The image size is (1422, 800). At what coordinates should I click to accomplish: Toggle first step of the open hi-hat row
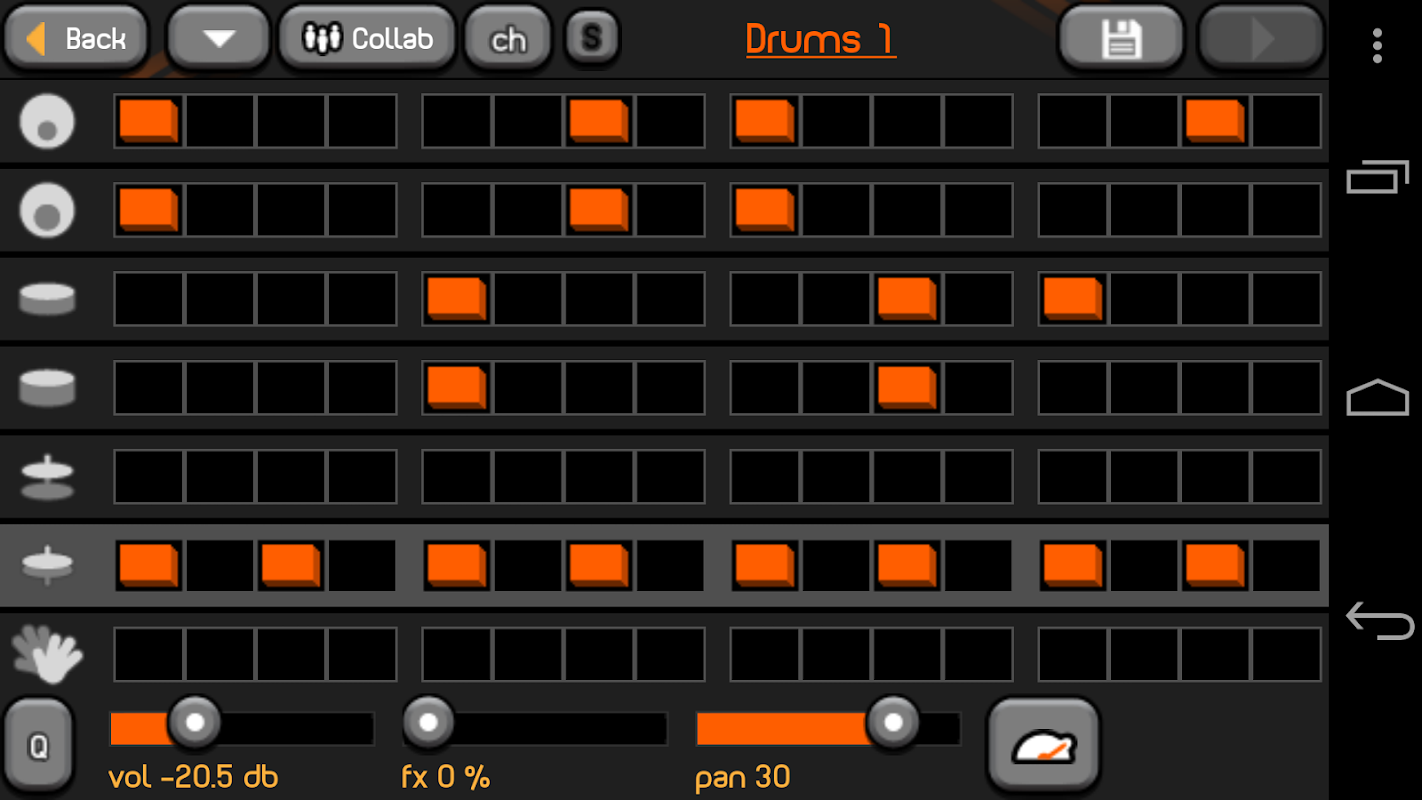tap(149, 477)
